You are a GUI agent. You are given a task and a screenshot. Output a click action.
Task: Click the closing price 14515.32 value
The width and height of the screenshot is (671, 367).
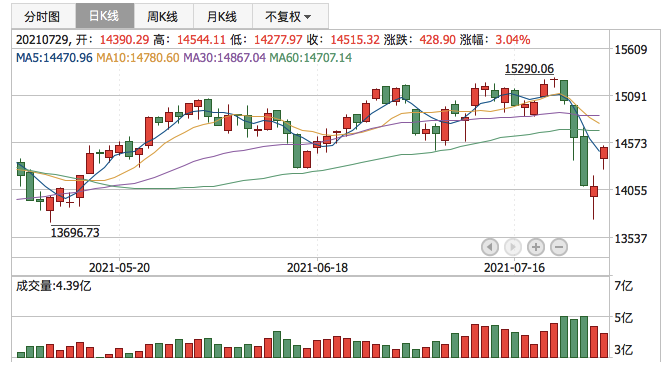355,40
